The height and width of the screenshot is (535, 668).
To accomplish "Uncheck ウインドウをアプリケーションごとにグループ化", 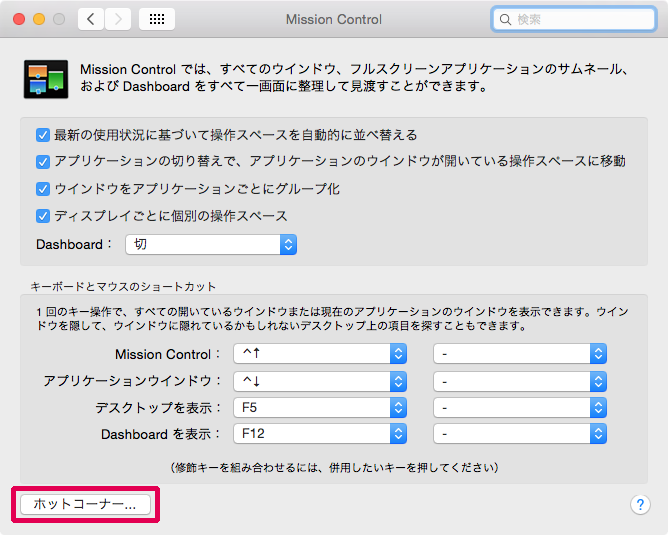I will tap(43, 189).
